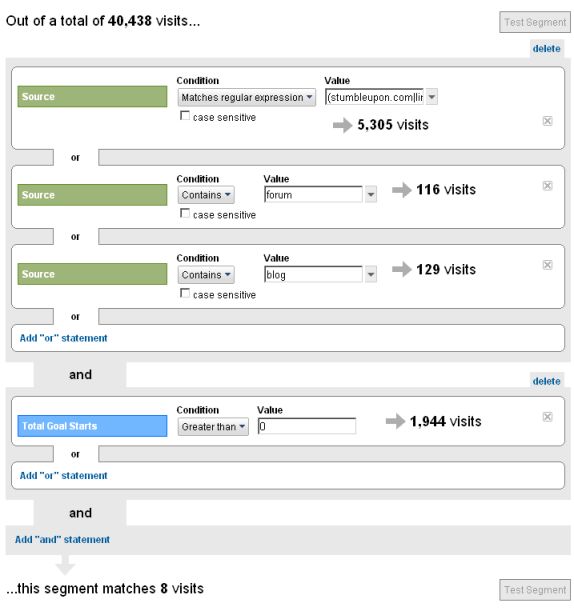Remove the Total Goal Starts condition
Viewport: 574px width, 615px height.
547,417
